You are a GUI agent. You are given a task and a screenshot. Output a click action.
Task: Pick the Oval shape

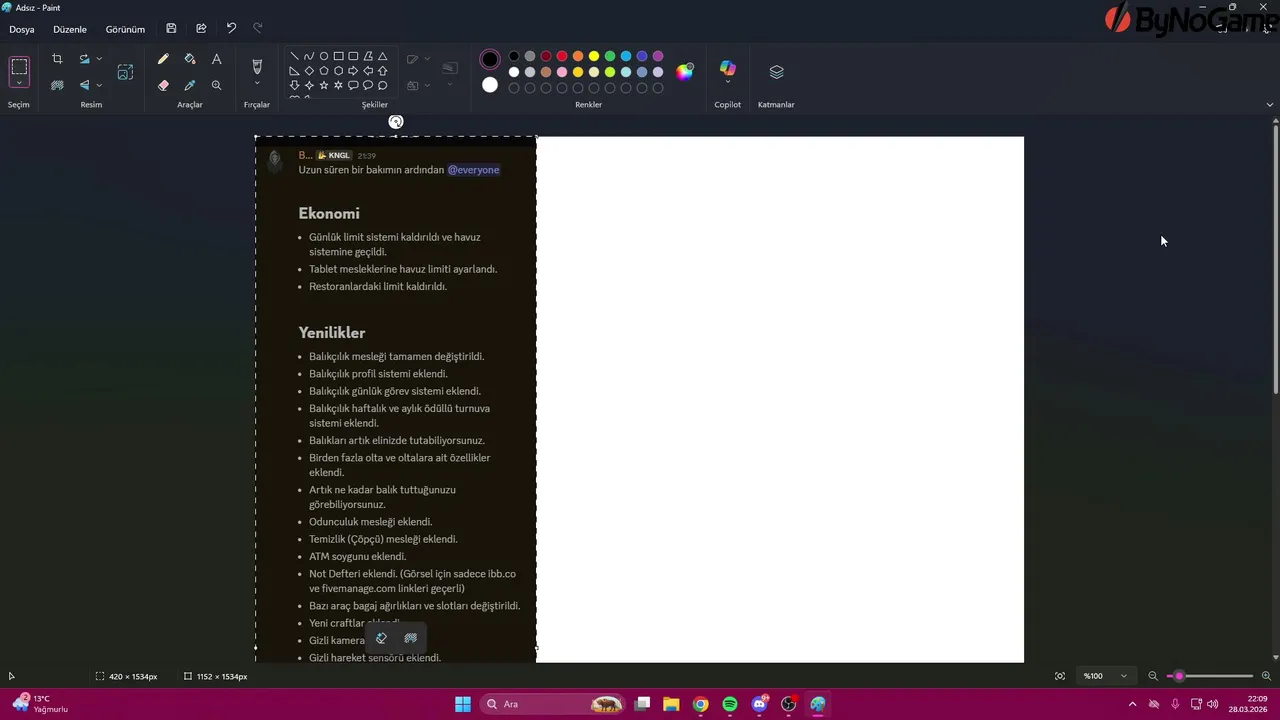click(x=324, y=56)
